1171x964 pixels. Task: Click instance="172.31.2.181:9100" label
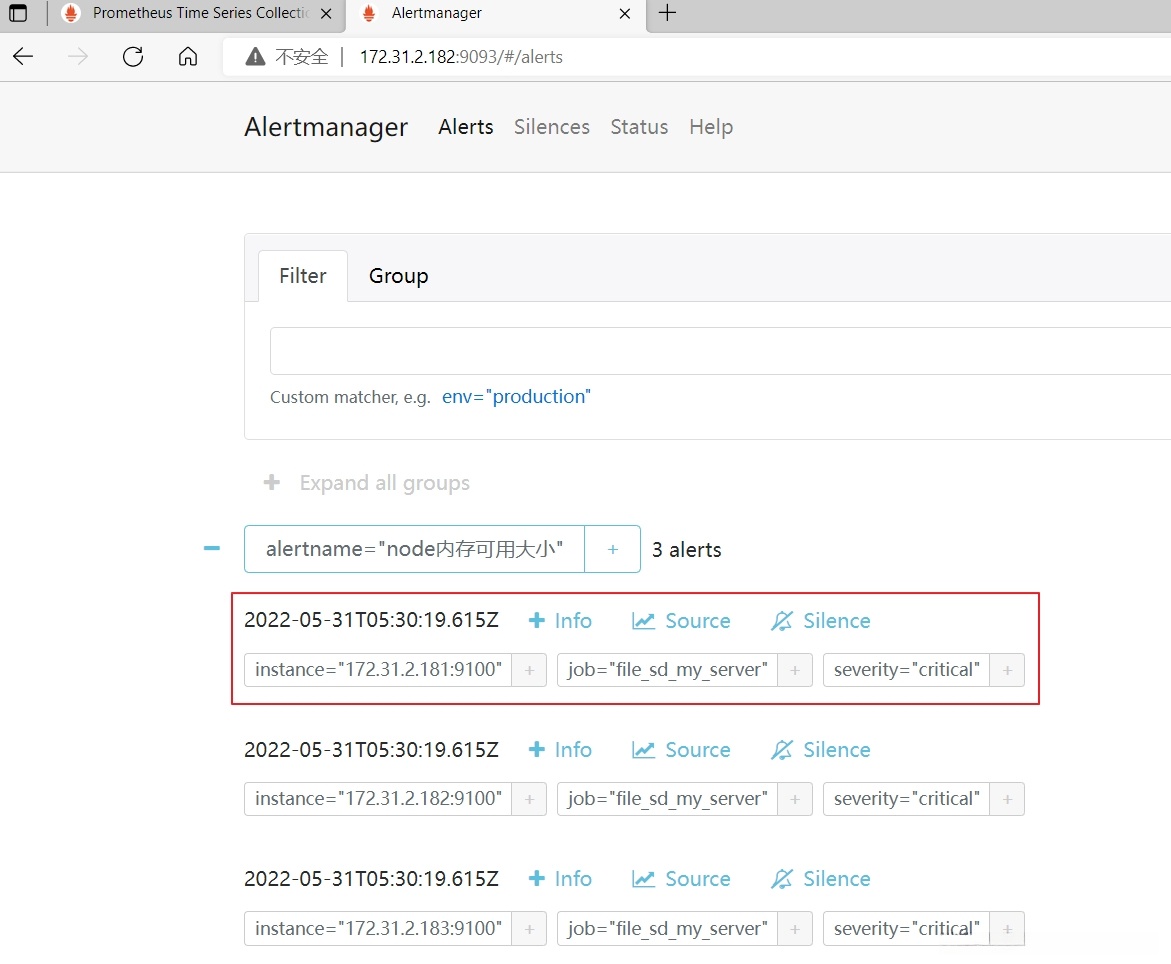[378, 670]
